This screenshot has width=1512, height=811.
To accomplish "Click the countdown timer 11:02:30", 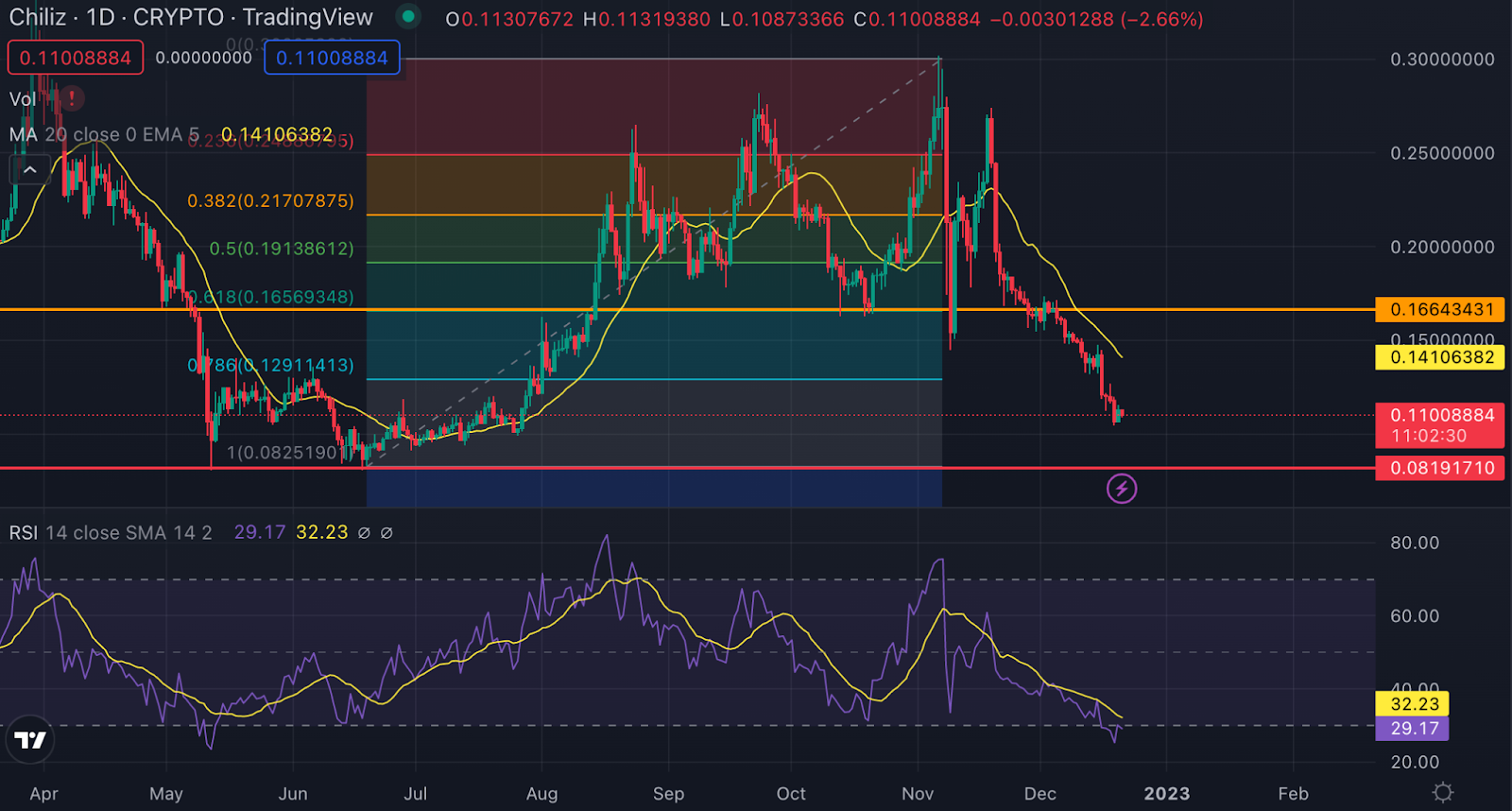I will pos(1429,436).
